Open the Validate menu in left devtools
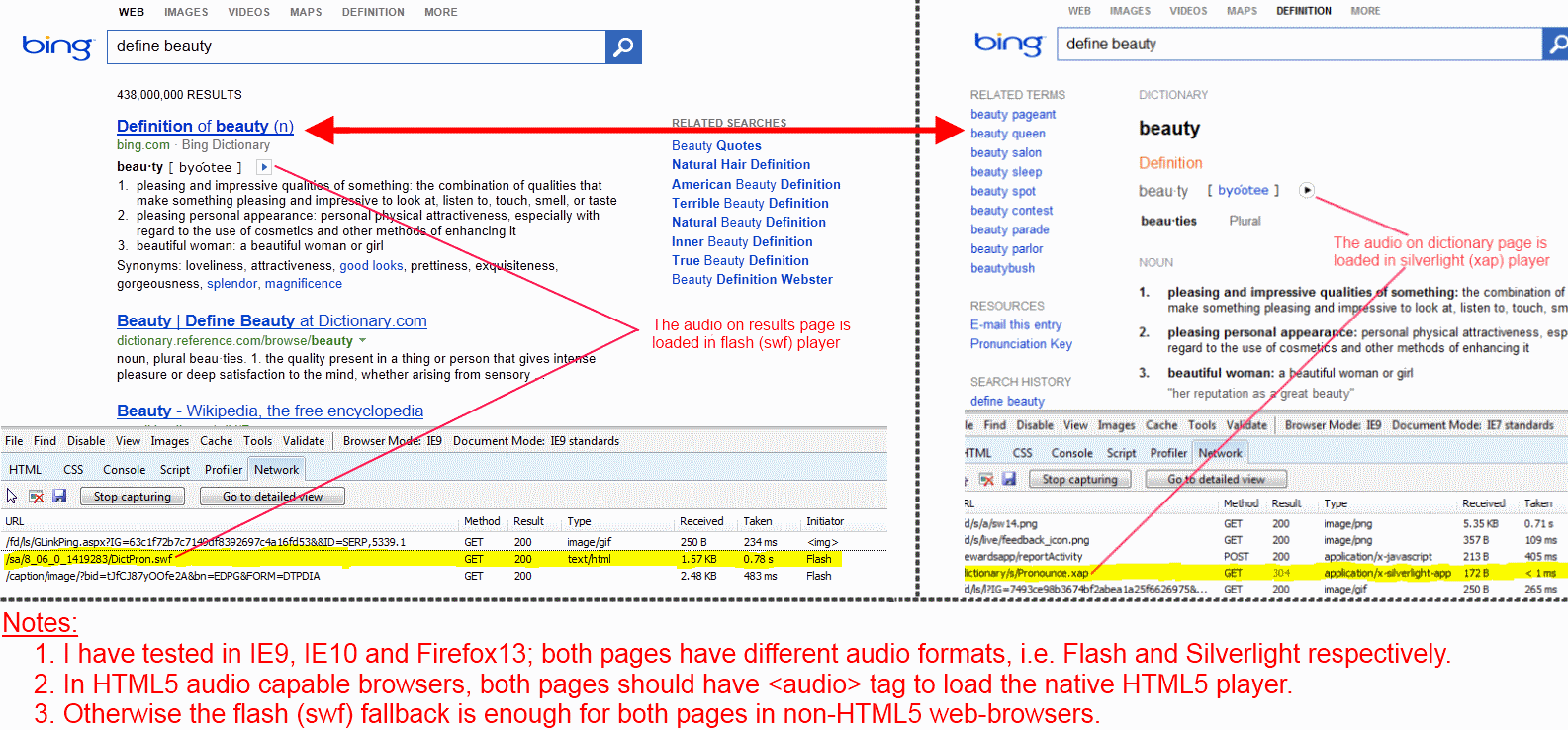 pos(304,441)
